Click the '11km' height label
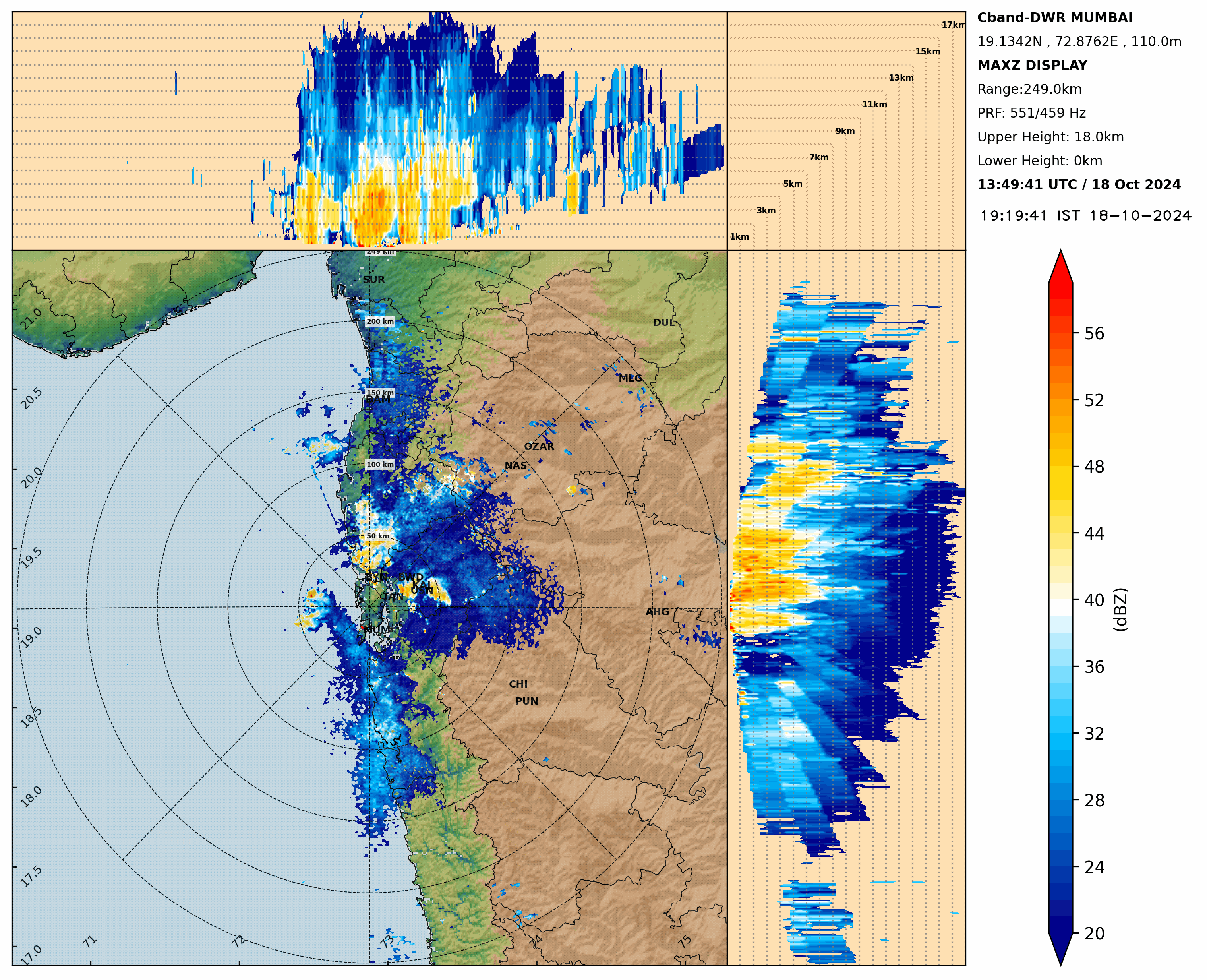 pyautogui.click(x=874, y=105)
